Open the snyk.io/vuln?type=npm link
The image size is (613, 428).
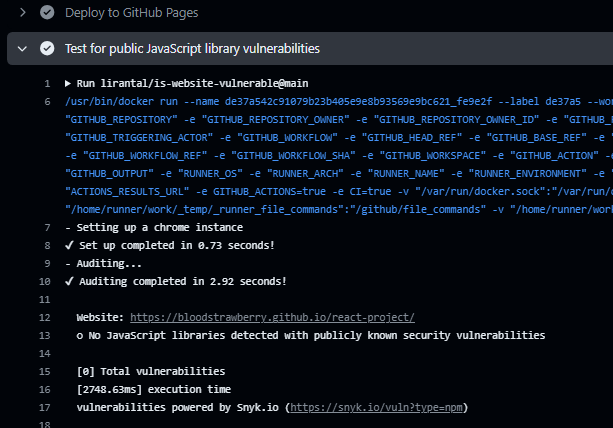[376, 407]
